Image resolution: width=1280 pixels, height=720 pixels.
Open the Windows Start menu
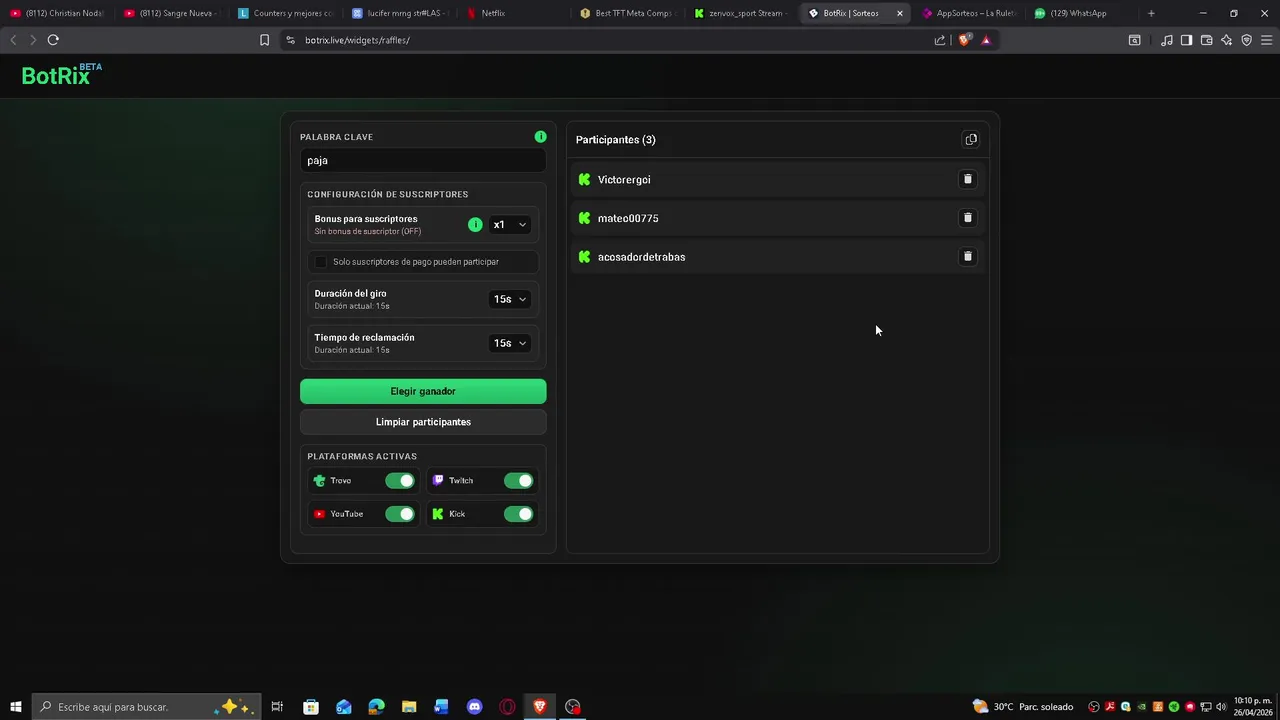tap(15, 707)
